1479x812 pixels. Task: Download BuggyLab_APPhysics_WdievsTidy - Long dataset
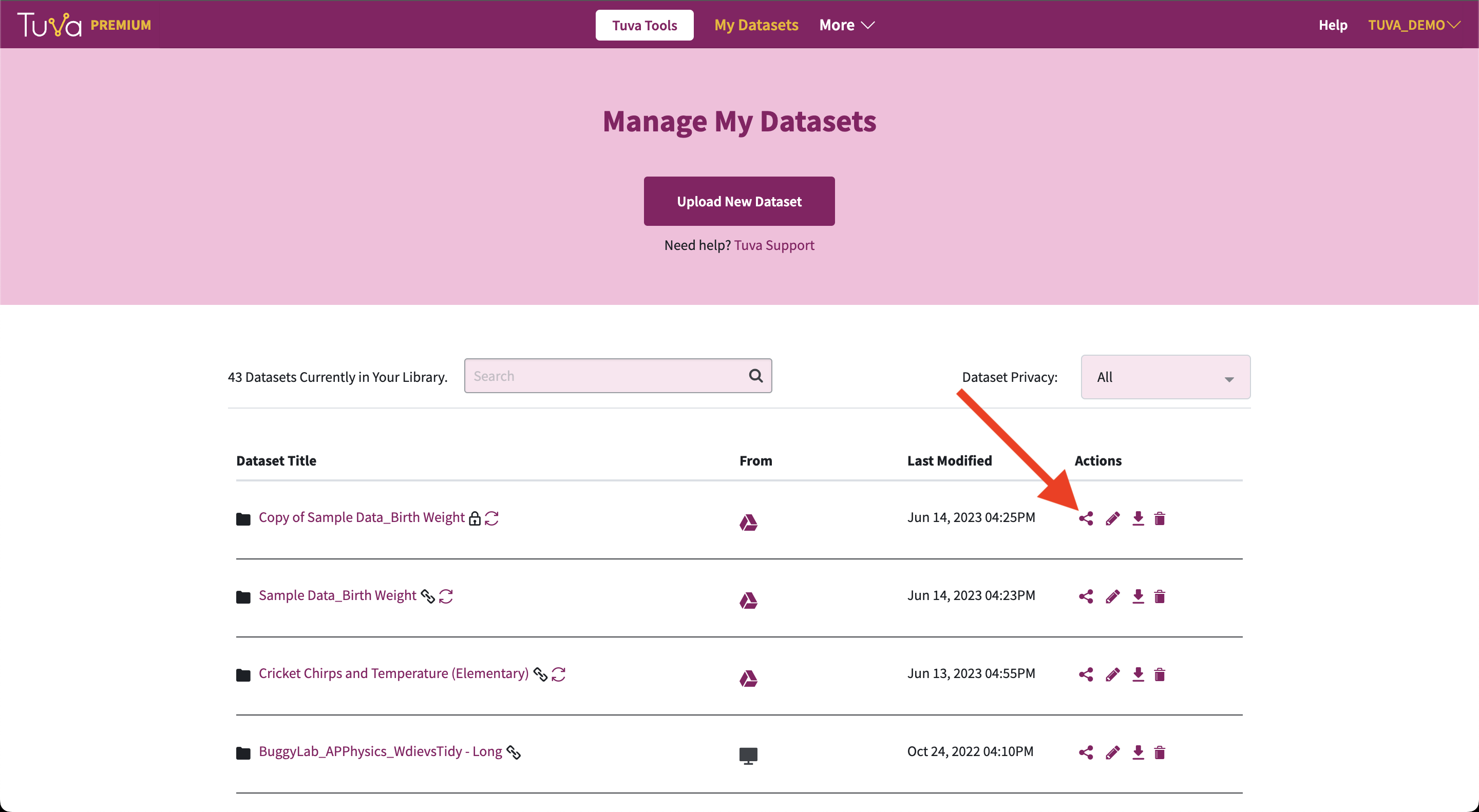point(1138,752)
